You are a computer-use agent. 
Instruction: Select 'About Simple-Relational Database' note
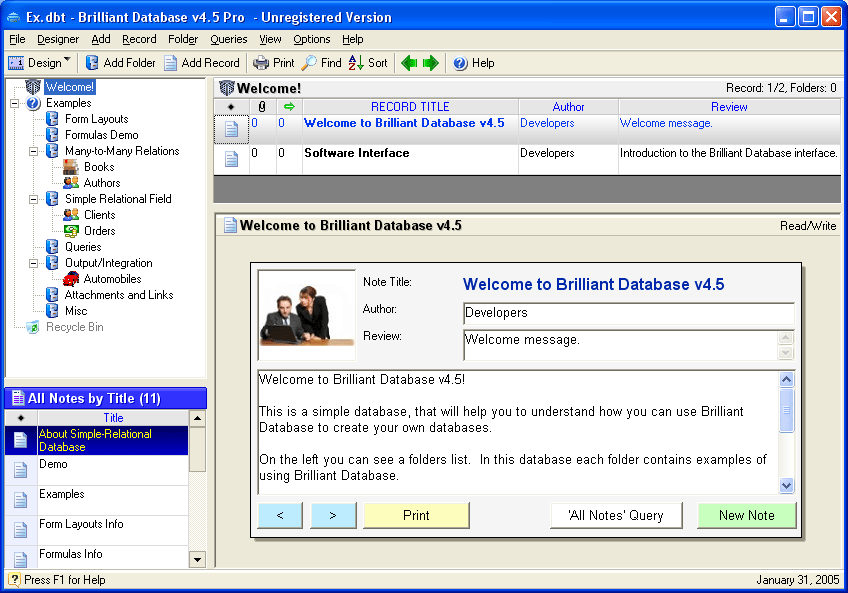(x=96, y=440)
